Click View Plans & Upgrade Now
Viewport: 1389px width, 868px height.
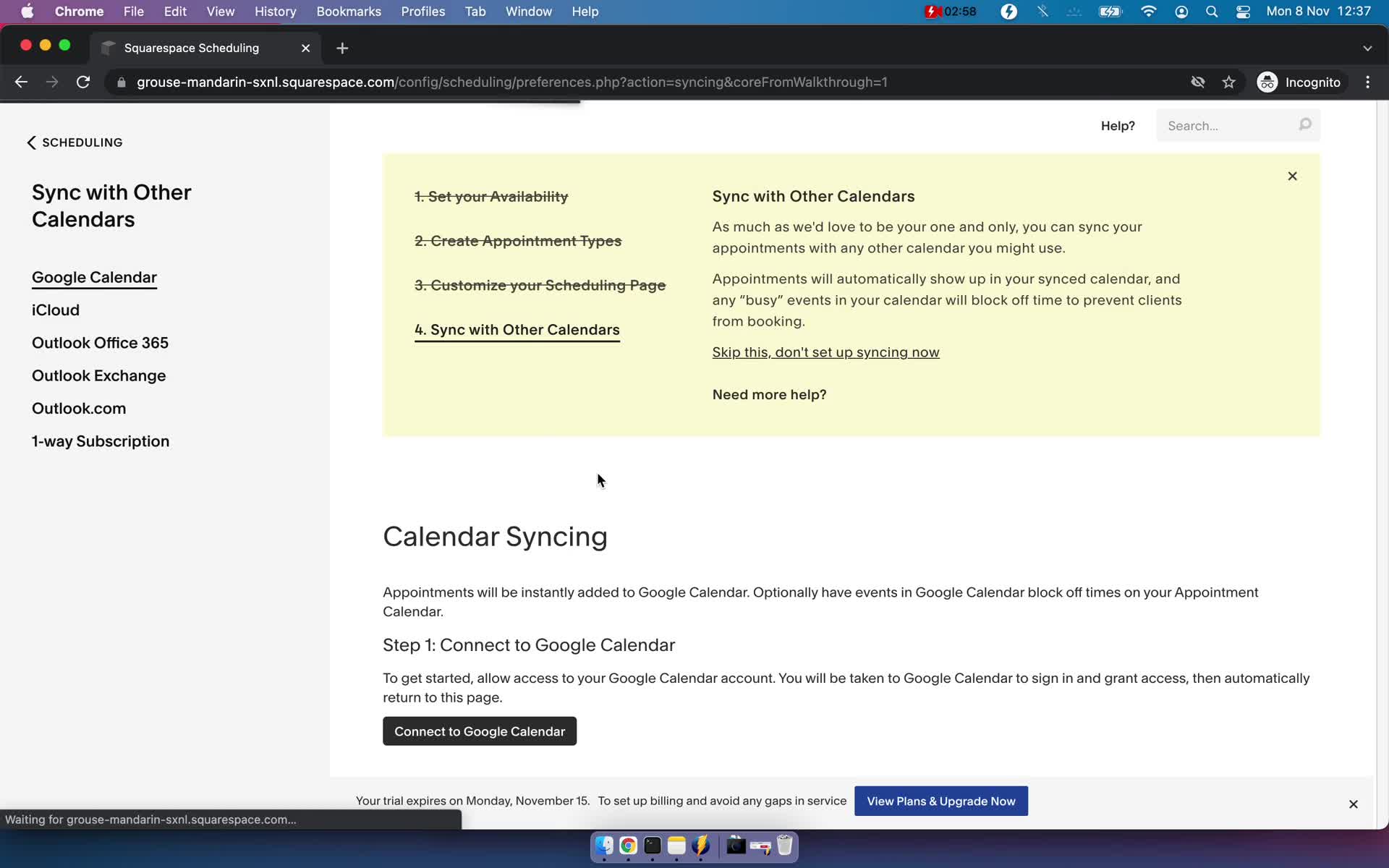coord(940,801)
